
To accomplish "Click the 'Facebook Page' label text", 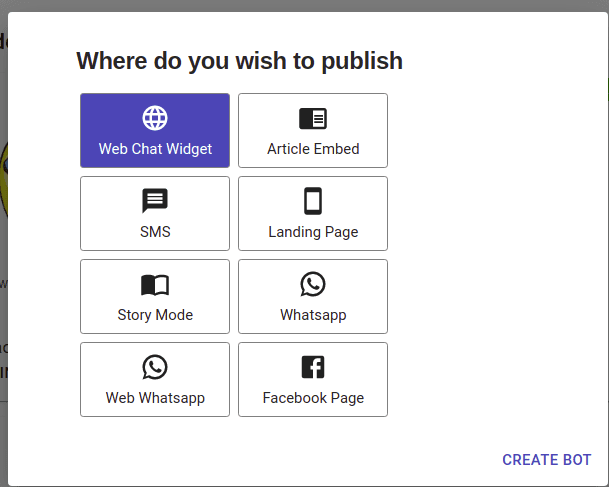I will (x=313, y=398).
